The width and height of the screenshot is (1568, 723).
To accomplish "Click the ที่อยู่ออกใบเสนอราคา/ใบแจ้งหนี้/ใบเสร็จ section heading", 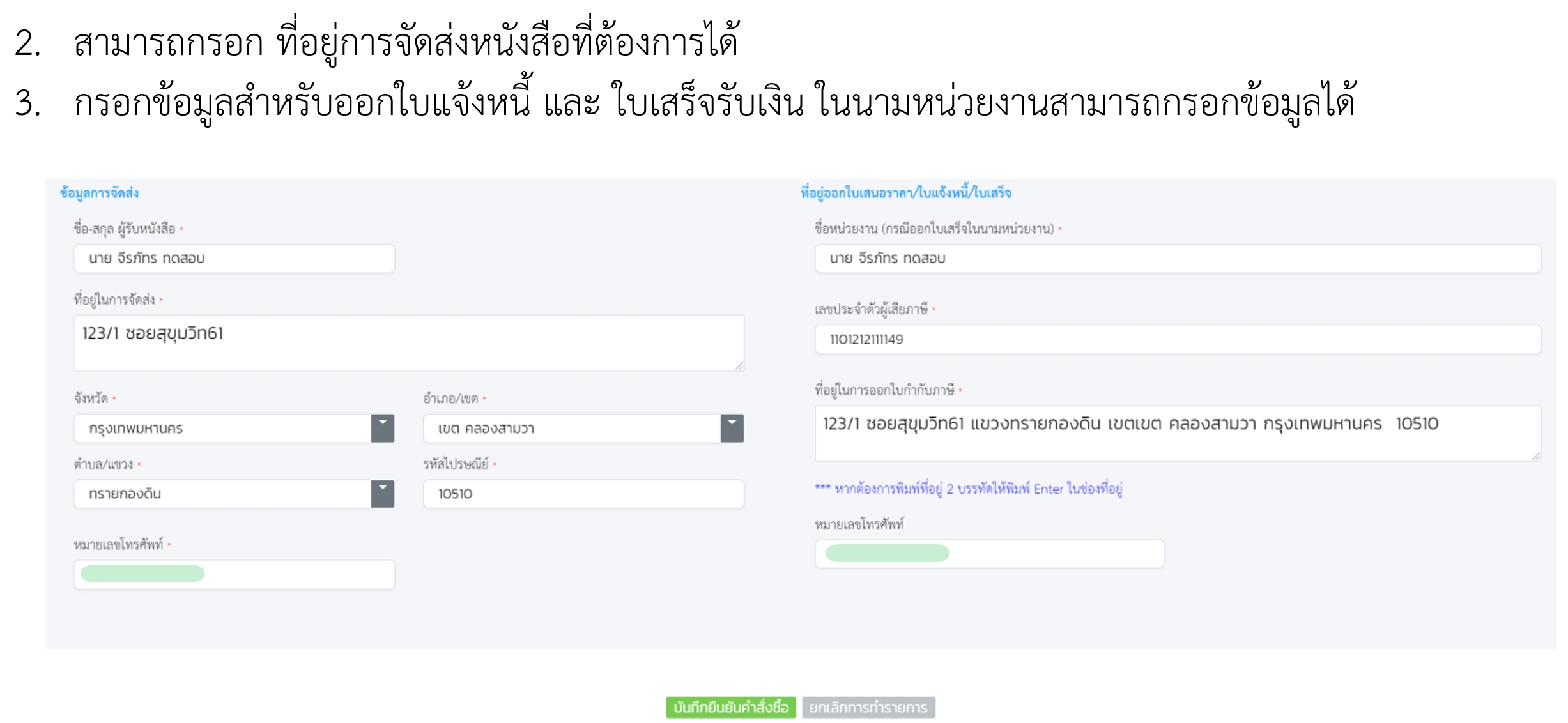I will (x=905, y=193).
